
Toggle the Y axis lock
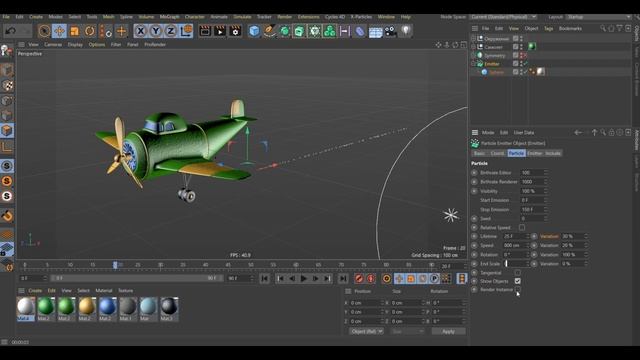[156, 31]
